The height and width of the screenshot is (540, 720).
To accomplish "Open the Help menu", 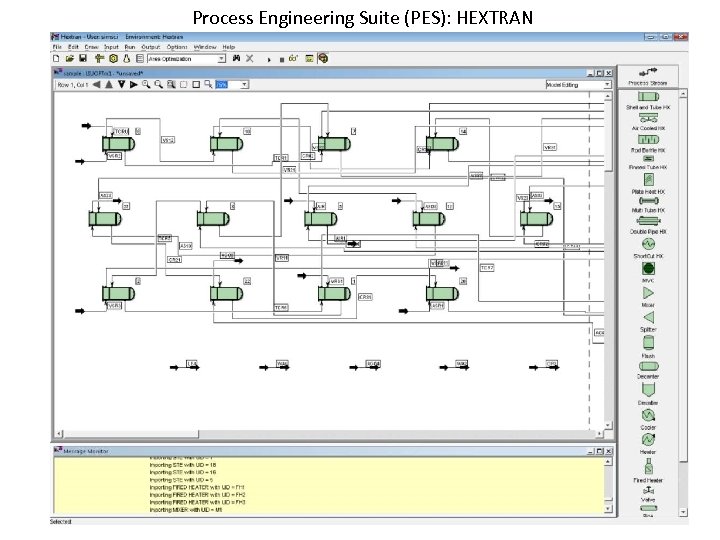I will pyautogui.click(x=229, y=47).
